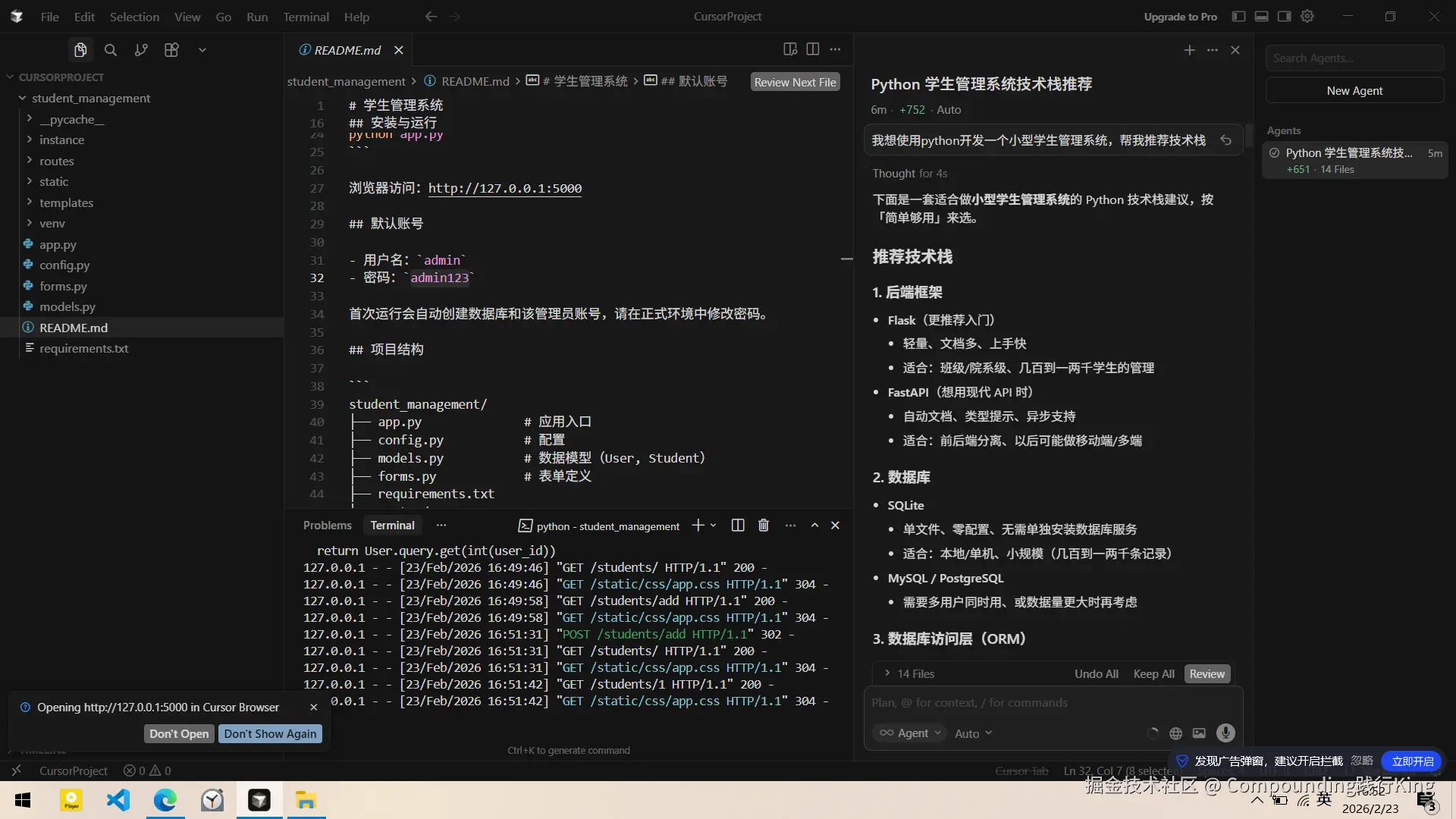The width and height of the screenshot is (1456, 819).
Task: Open the Agent mode dropdown
Action: click(910, 733)
